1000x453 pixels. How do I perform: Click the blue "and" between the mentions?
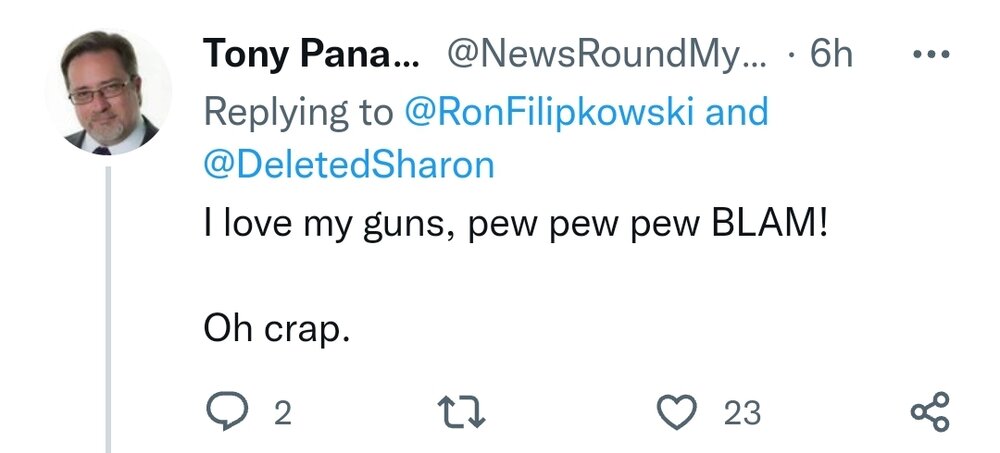tap(737, 111)
